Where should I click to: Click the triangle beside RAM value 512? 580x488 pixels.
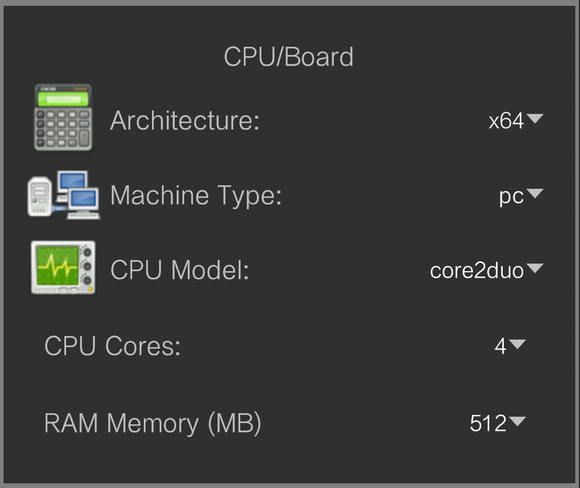point(517,421)
